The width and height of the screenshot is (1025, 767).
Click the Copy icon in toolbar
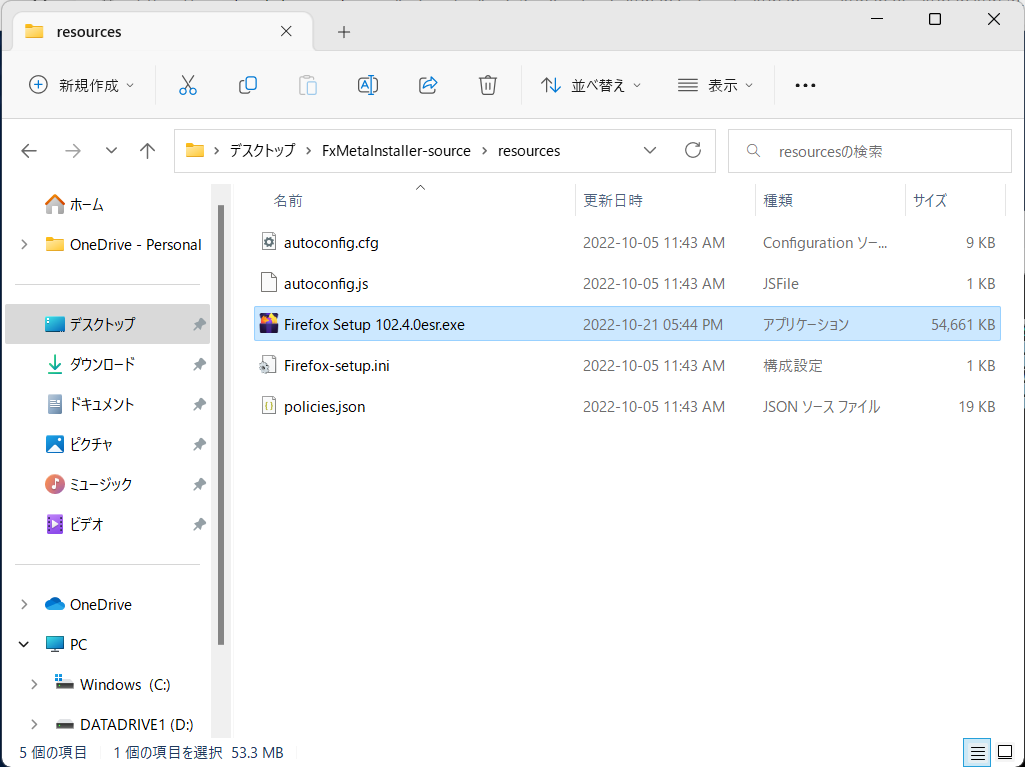[x=248, y=85]
